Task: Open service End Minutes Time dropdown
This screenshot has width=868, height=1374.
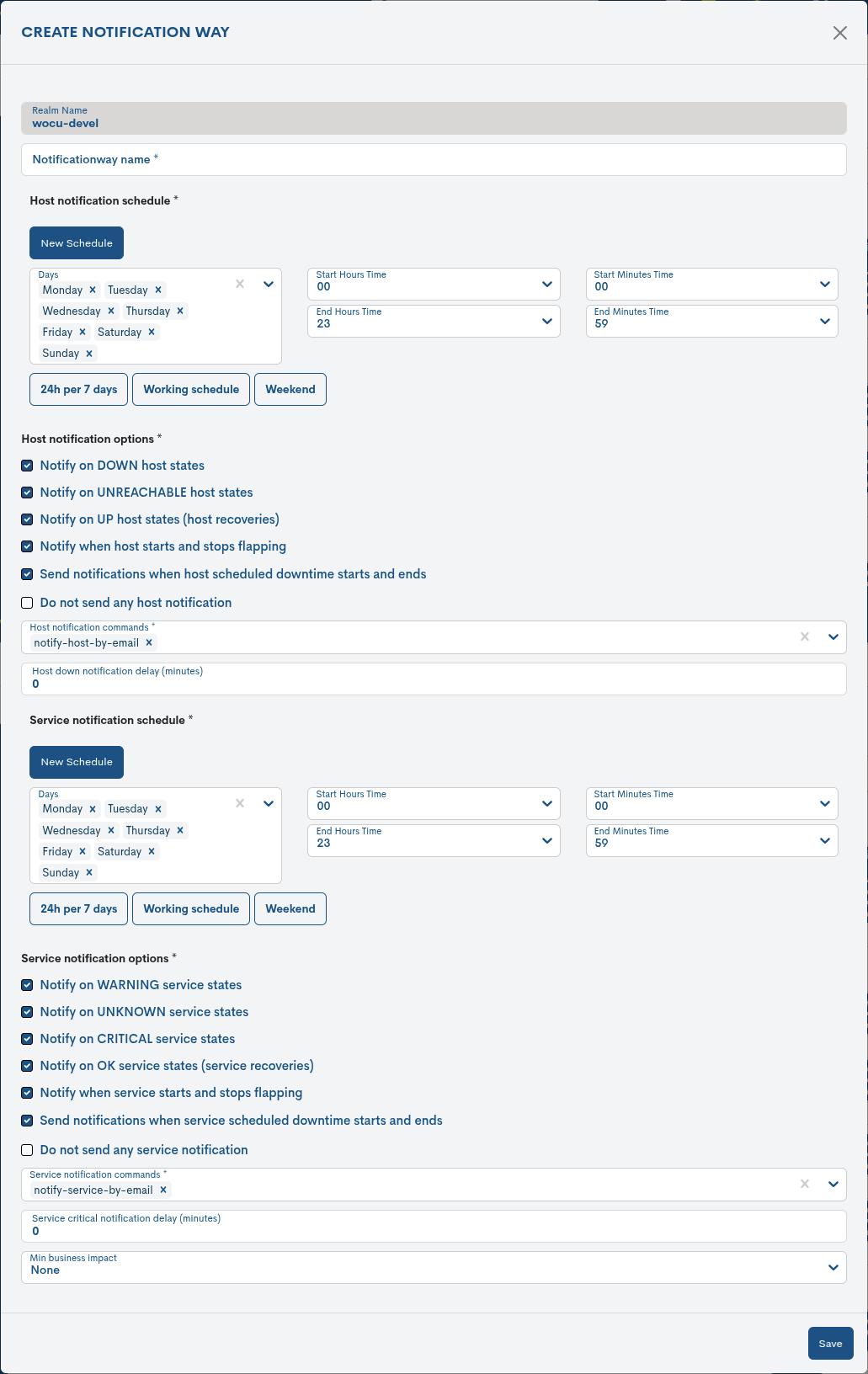Action: tap(711, 840)
